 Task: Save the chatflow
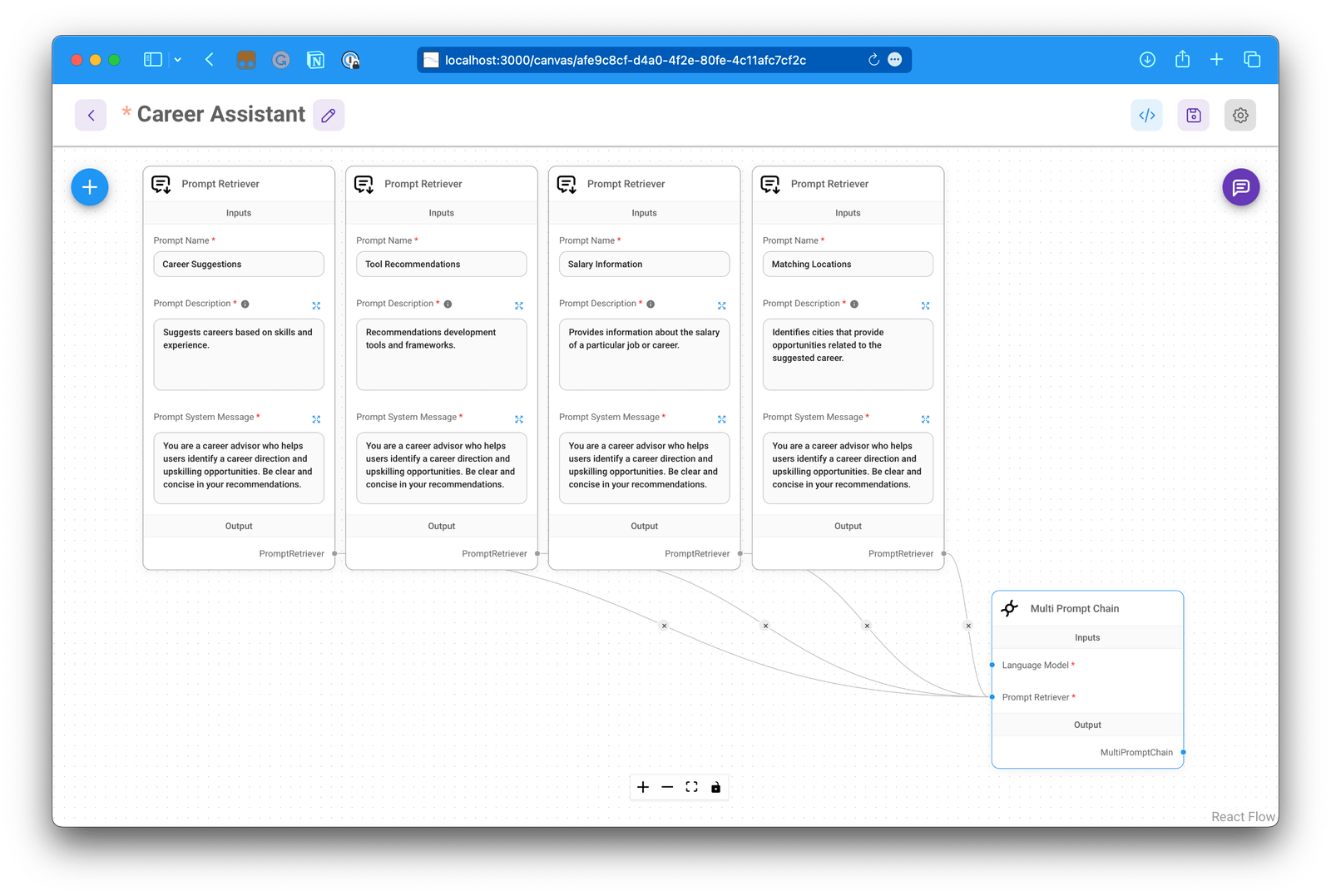pyautogui.click(x=1193, y=115)
